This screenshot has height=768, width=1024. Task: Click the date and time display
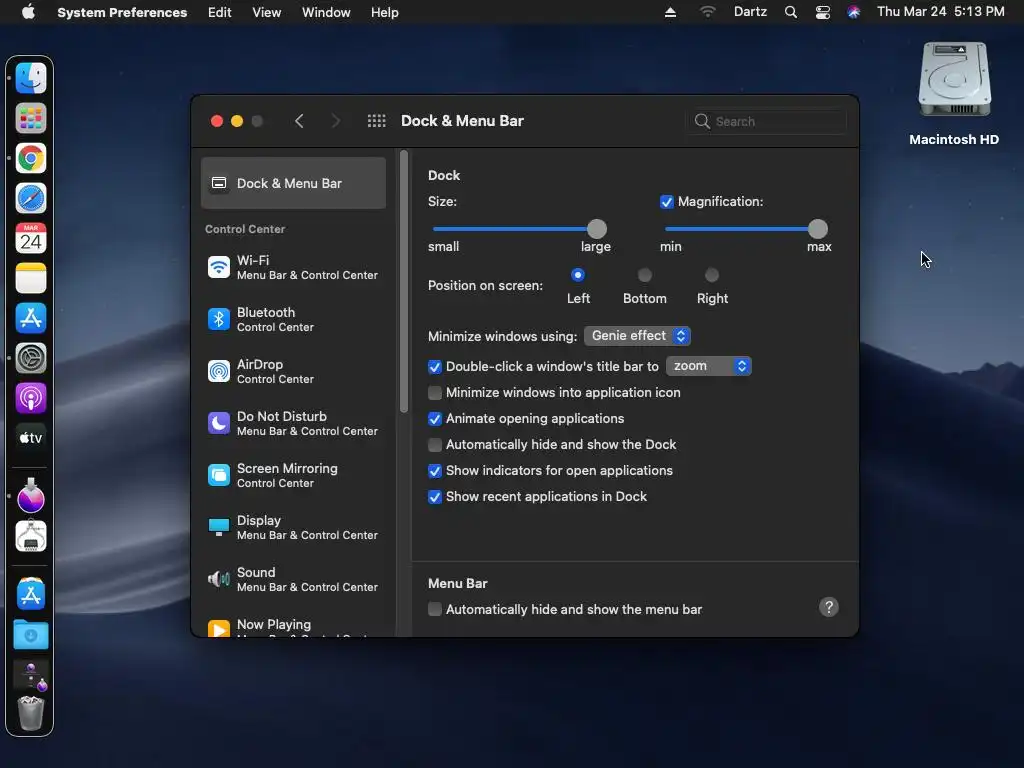[x=940, y=12]
